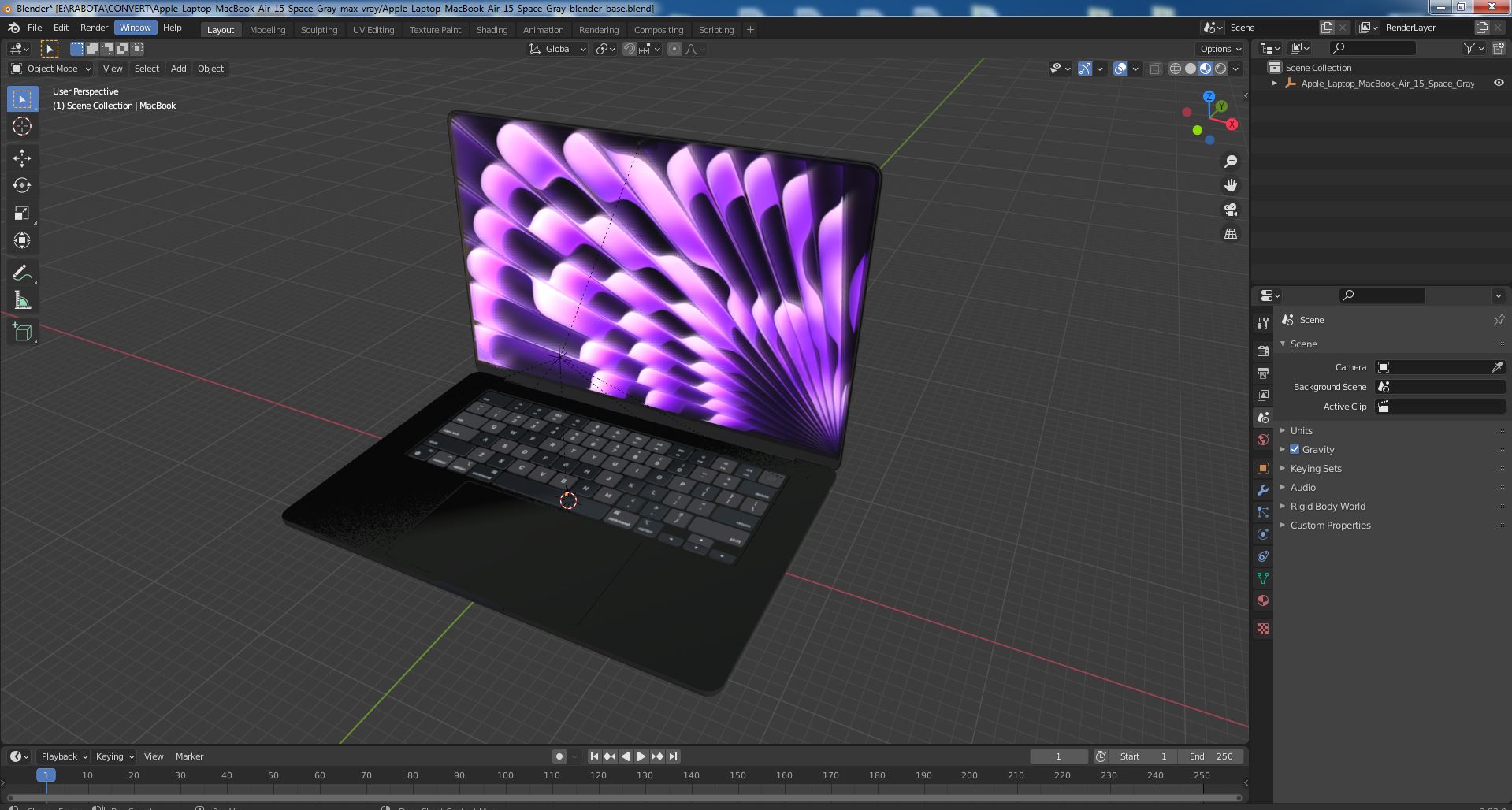Open the View Layer properties tab
Image resolution: width=1512 pixels, height=810 pixels.
coord(1263,395)
